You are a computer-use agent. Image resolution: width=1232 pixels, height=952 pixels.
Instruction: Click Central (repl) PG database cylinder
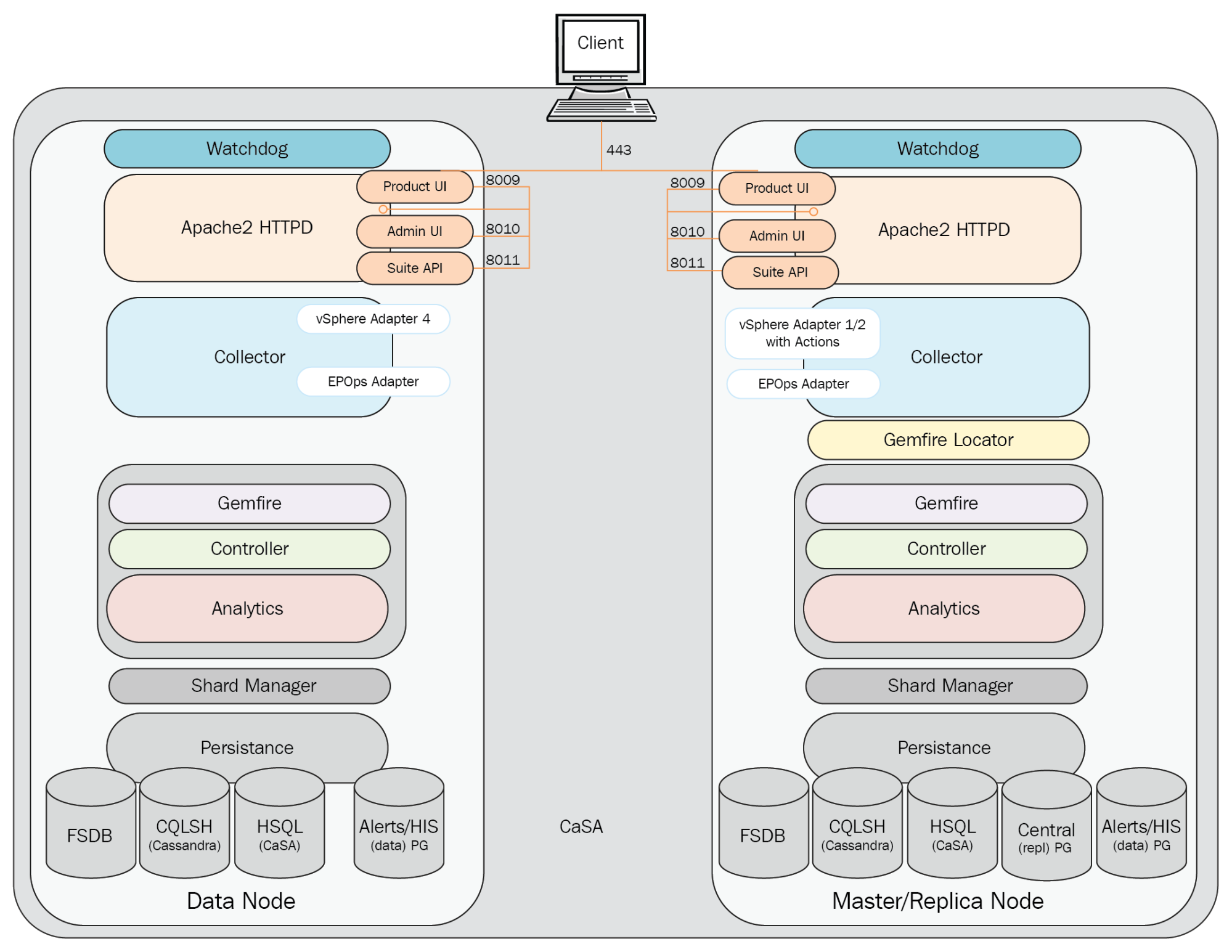click(1046, 836)
